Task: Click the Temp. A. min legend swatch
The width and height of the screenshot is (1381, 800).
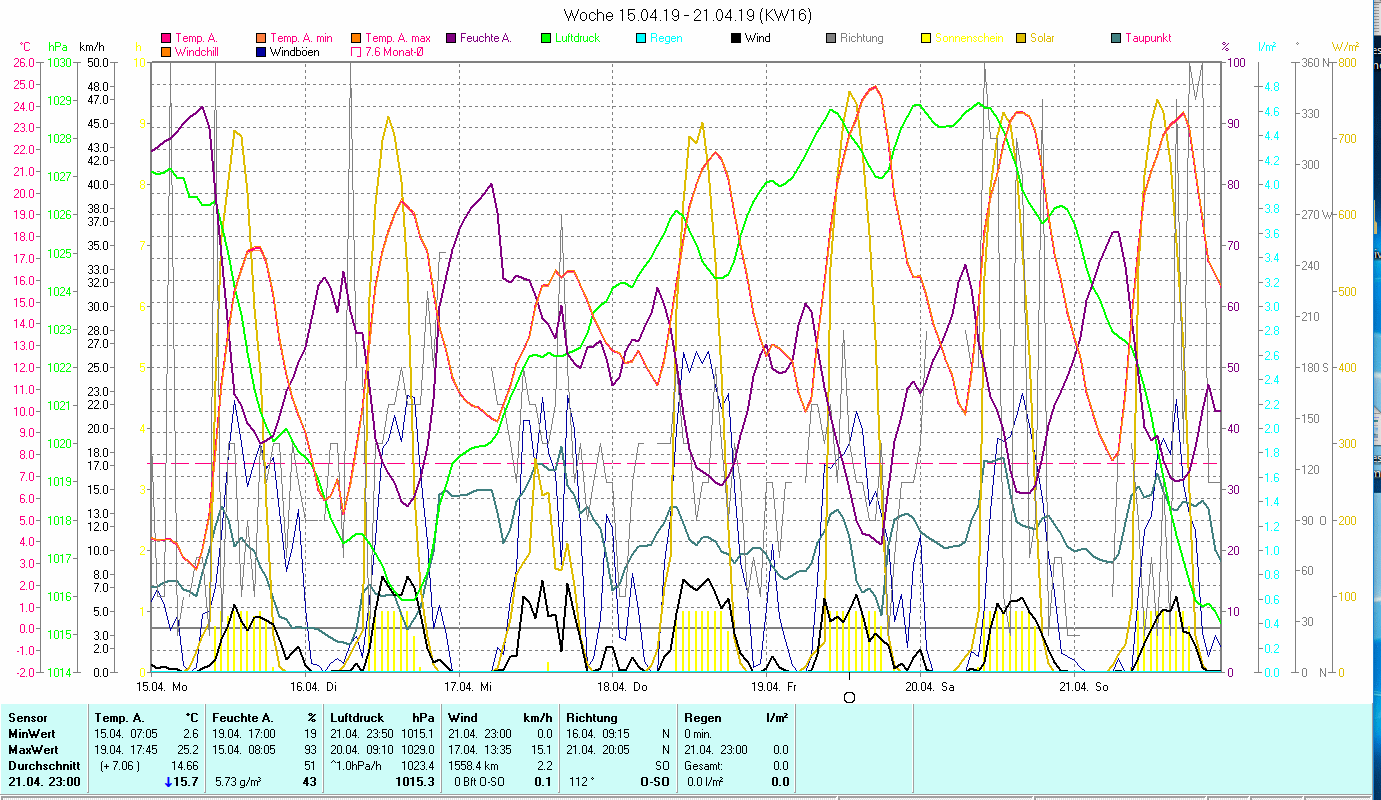Action: pyautogui.click(x=260, y=38)
